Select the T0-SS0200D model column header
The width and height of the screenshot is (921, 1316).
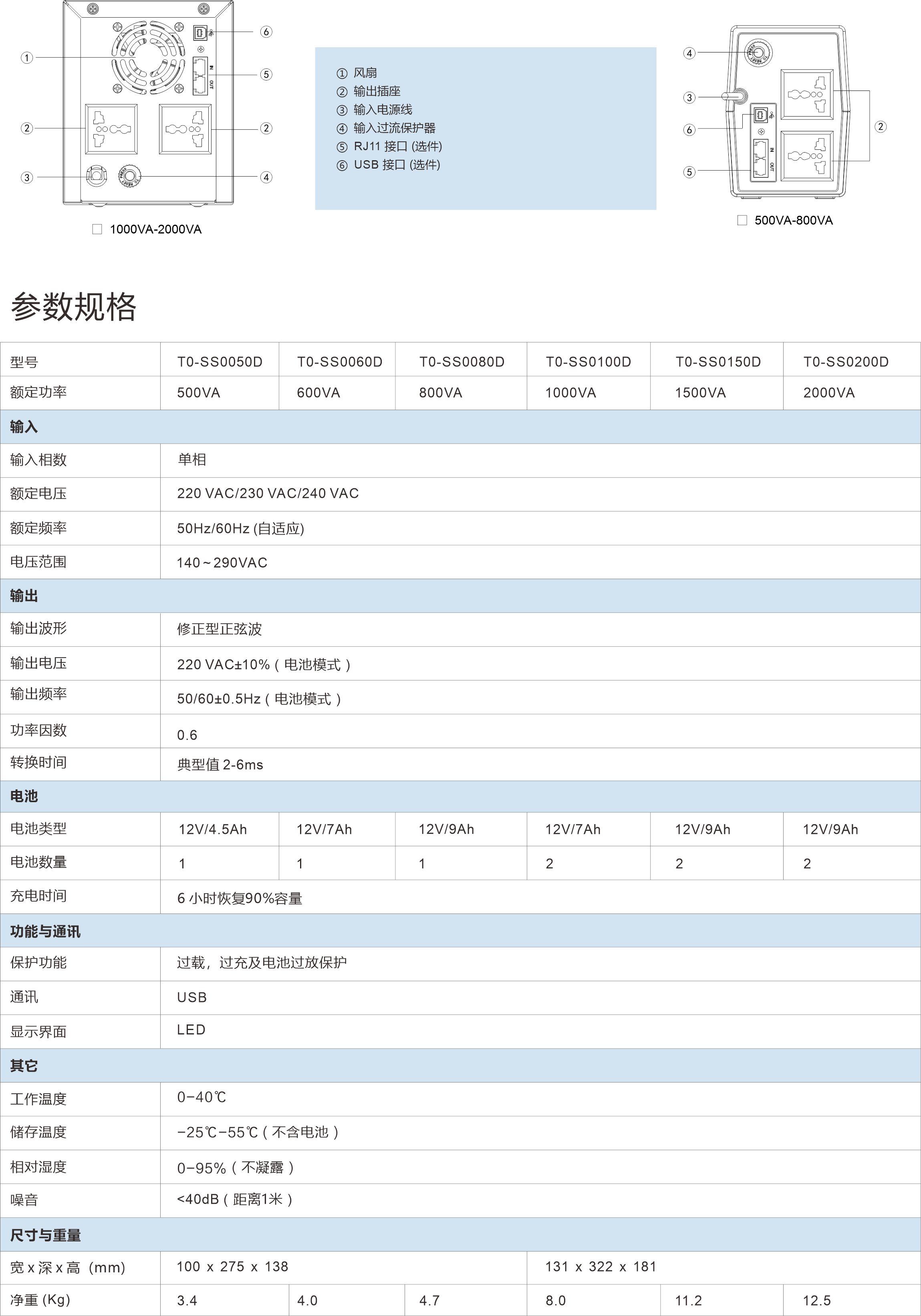846,362
